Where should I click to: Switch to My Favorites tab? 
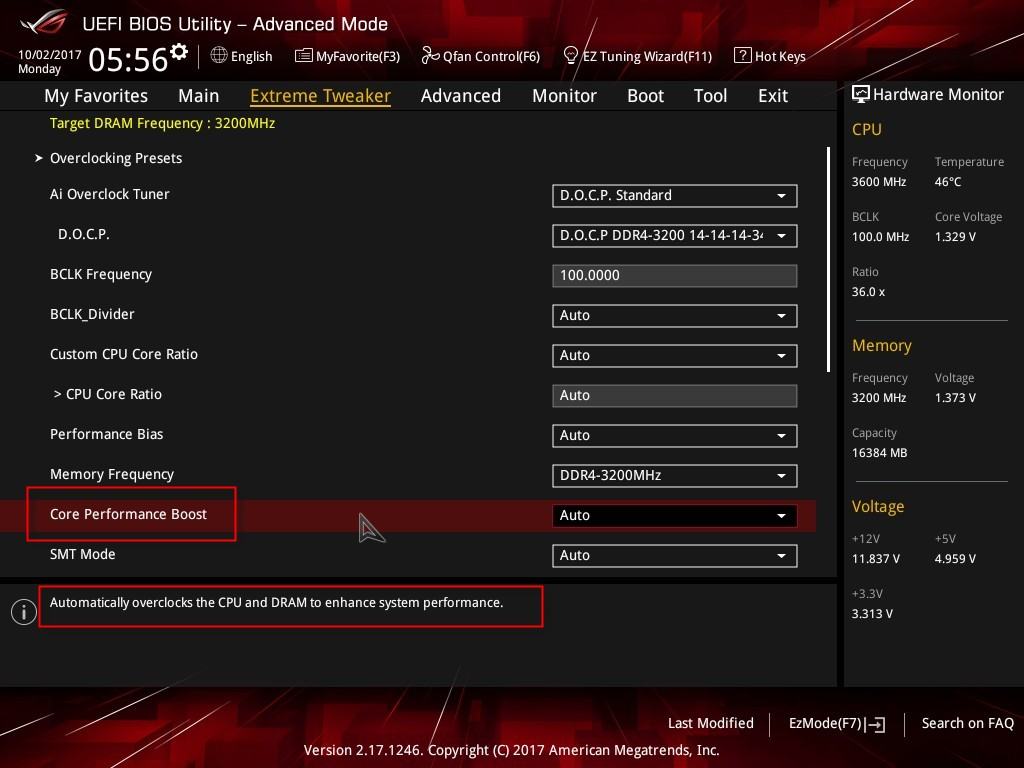coord(96,96)
